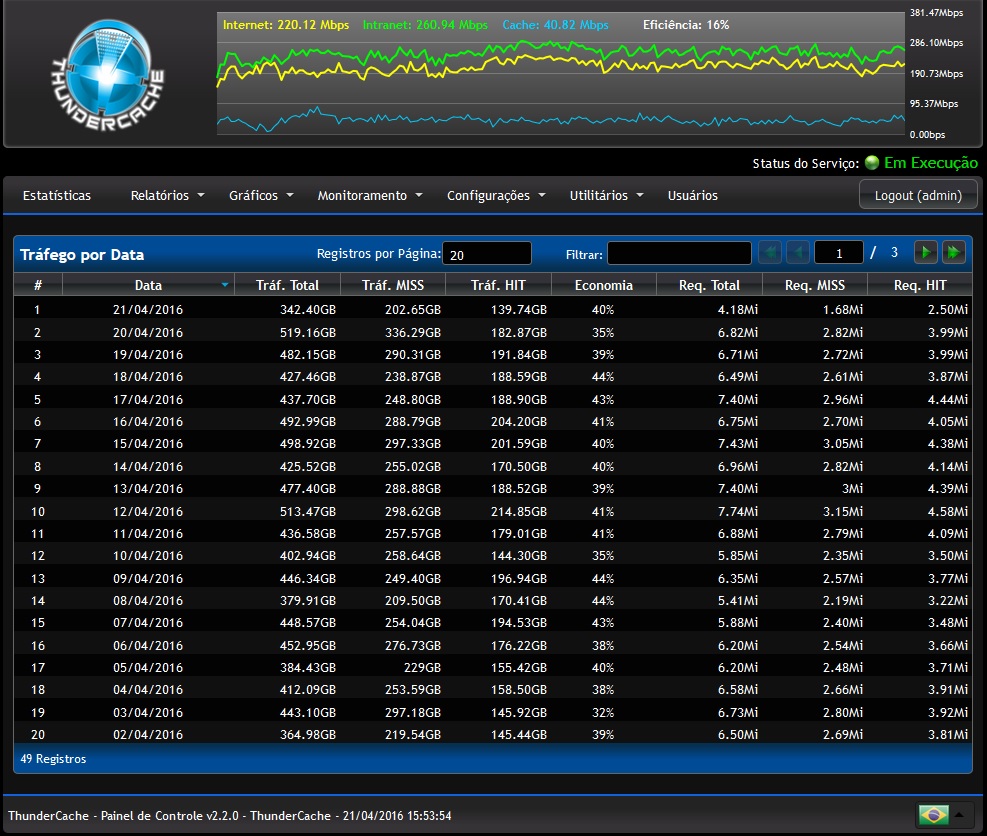Open the Monitoramento menu
Screen dimensions: 987x836
(370, 196)
